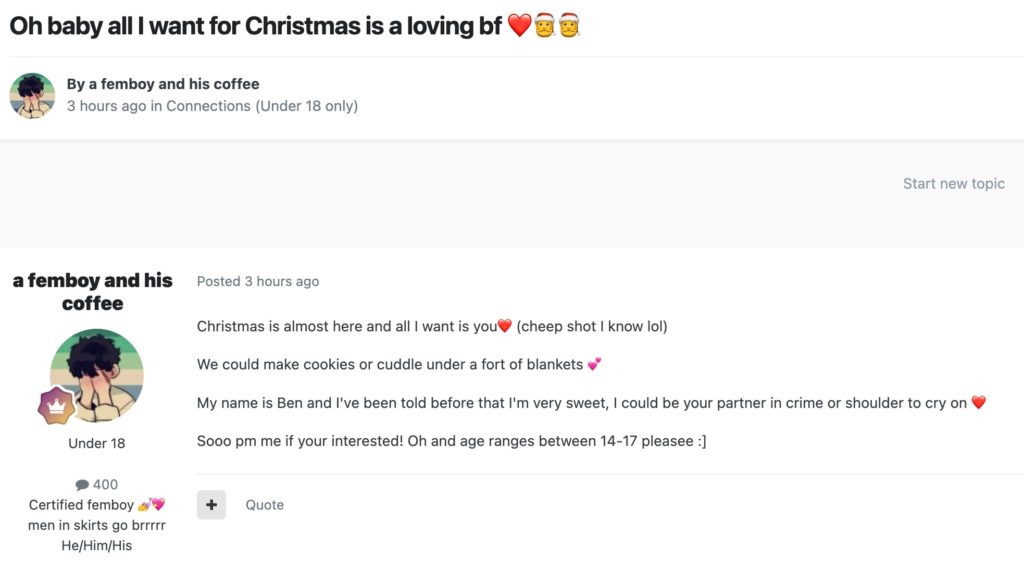
Task: Start new topic
Action: 953,183
